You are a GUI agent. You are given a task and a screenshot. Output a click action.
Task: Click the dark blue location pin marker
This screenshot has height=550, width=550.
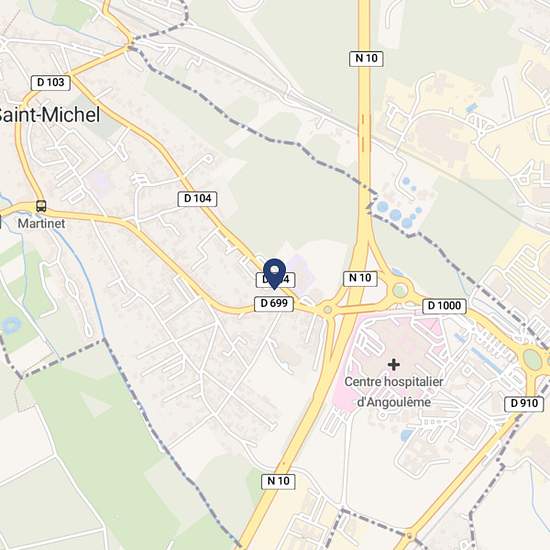(x=275, y=274)
